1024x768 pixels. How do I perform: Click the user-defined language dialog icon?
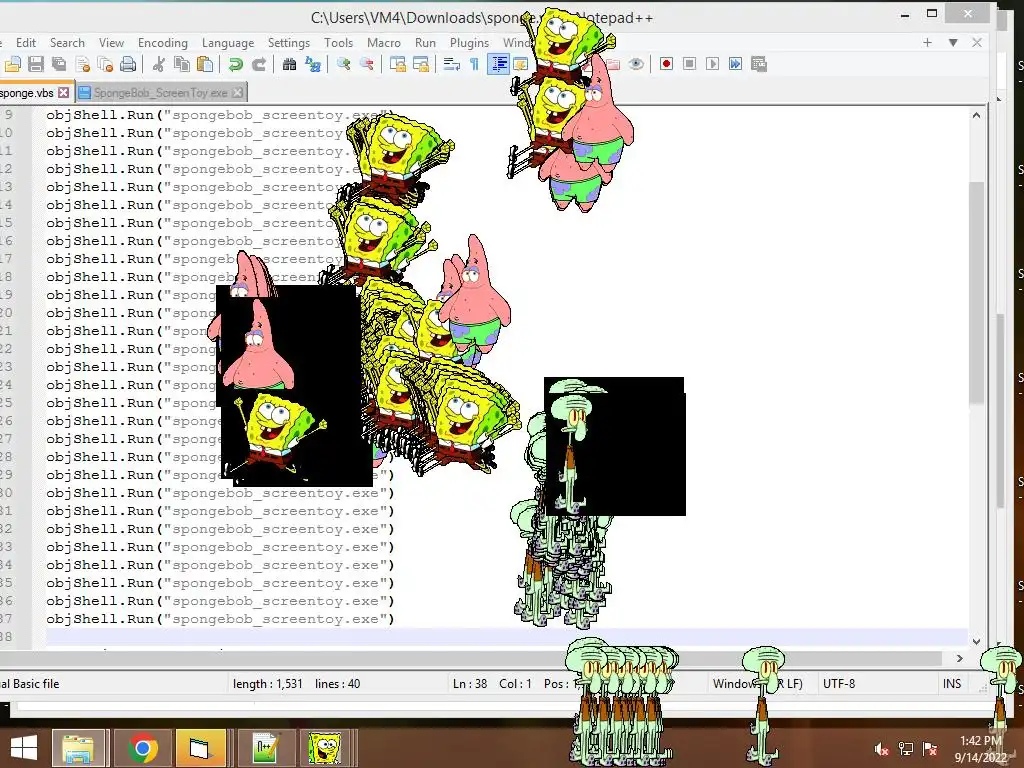click(x=520, y=64)
